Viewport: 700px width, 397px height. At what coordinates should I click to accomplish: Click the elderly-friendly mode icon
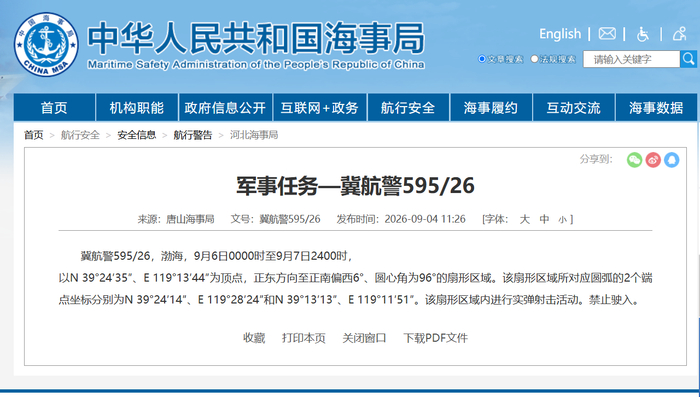click(x=679, y=34)
